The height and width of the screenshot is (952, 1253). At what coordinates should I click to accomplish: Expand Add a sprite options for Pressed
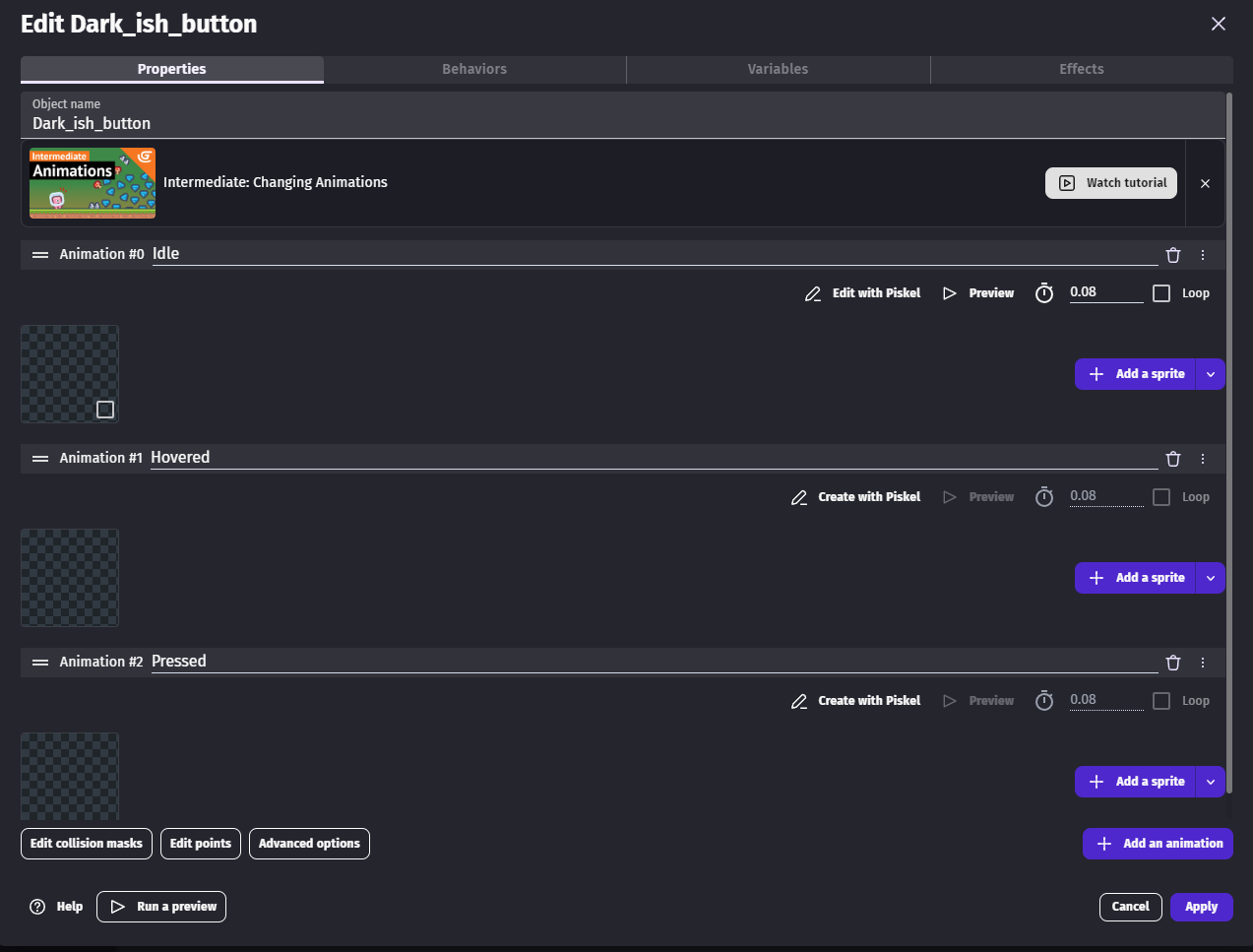coord(1211,782)
